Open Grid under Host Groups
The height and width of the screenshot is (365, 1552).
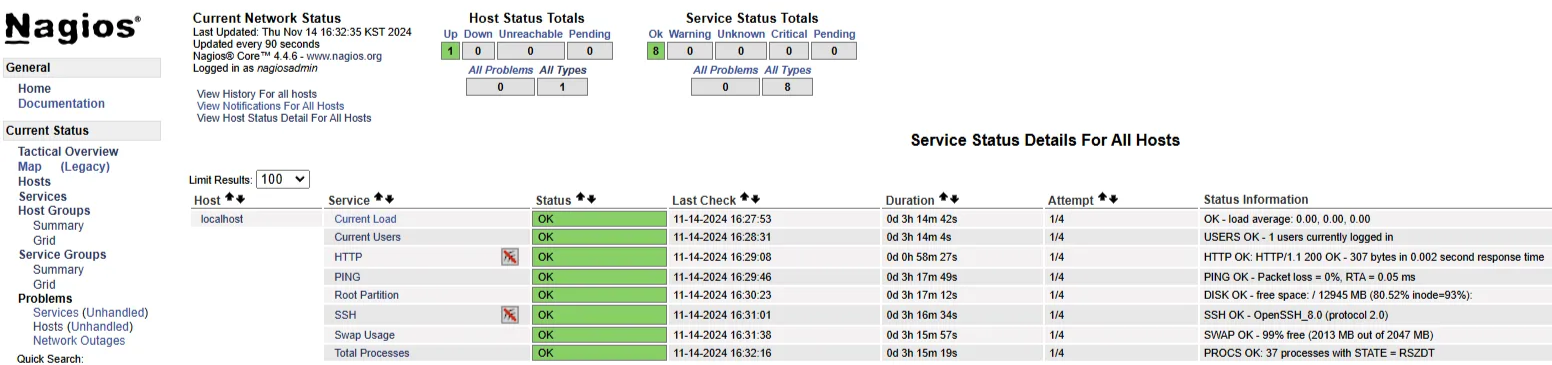pos(44,241)
